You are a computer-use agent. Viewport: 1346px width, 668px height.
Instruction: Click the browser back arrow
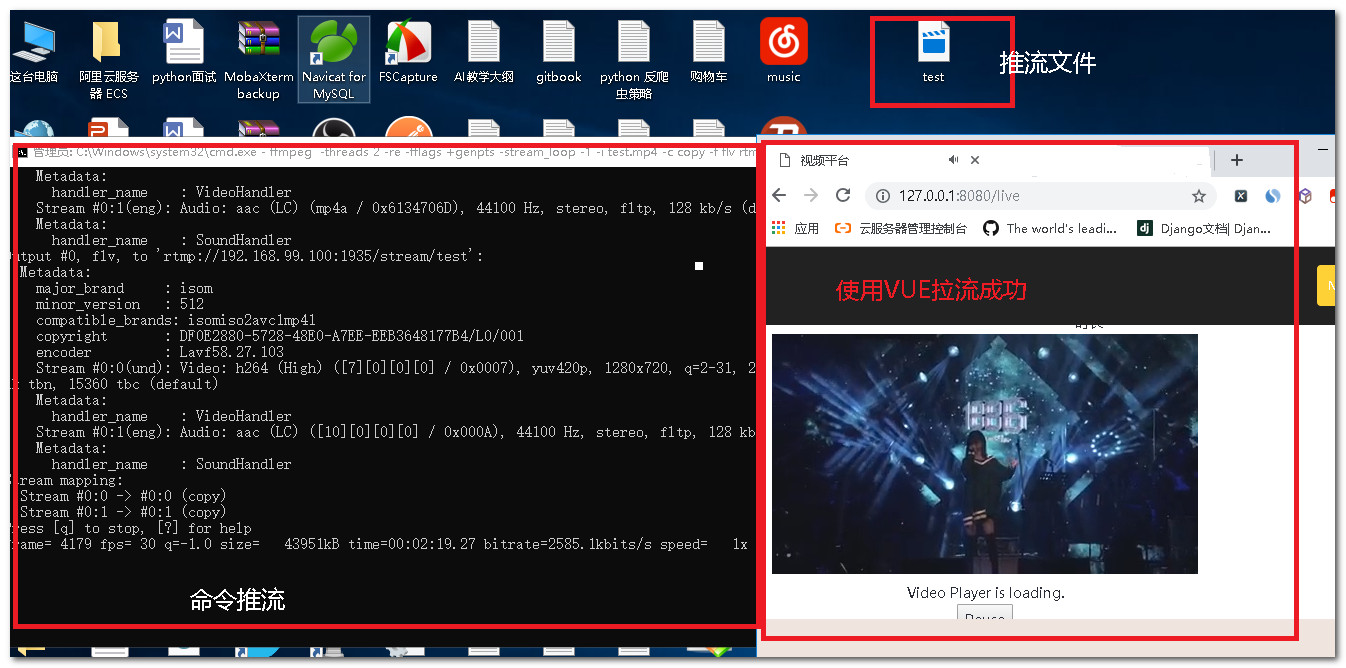click(x=779, y=195)
